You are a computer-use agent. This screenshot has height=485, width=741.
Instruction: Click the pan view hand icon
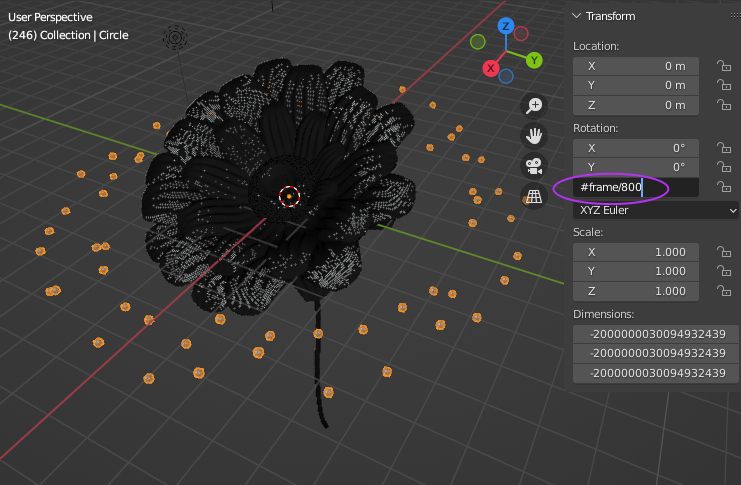pyautogui.click(x=534, y=136)
